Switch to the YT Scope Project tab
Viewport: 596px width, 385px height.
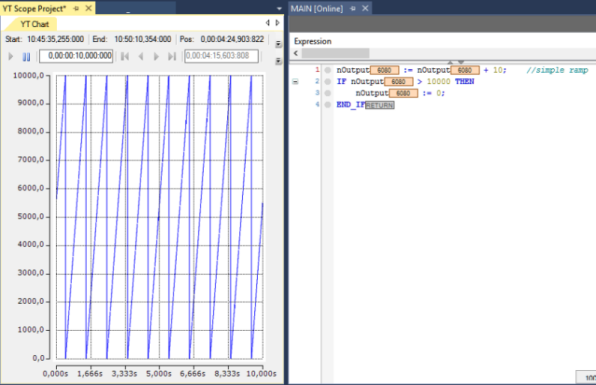[34, 8]
